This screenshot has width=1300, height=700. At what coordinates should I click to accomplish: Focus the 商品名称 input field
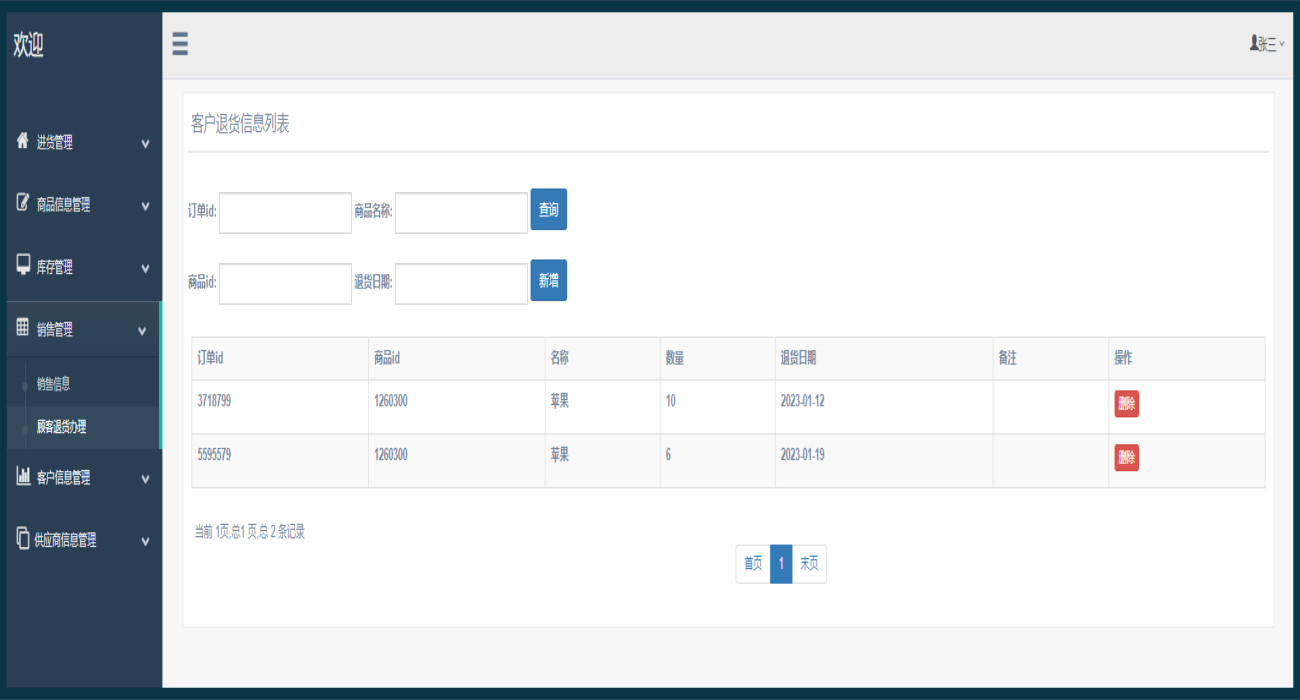point(461,213)
